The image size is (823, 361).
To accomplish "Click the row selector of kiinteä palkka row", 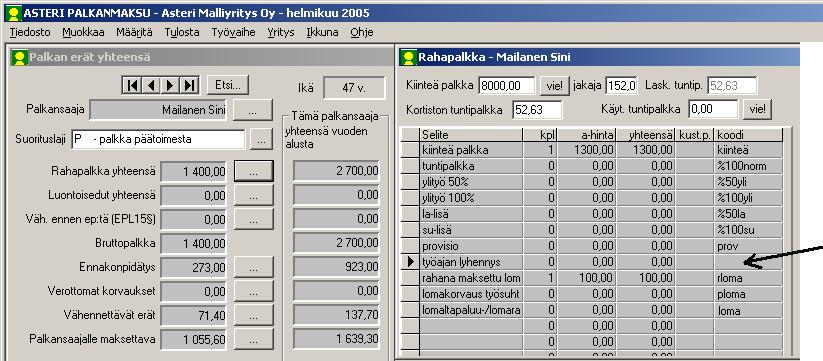I will [410, 150].
